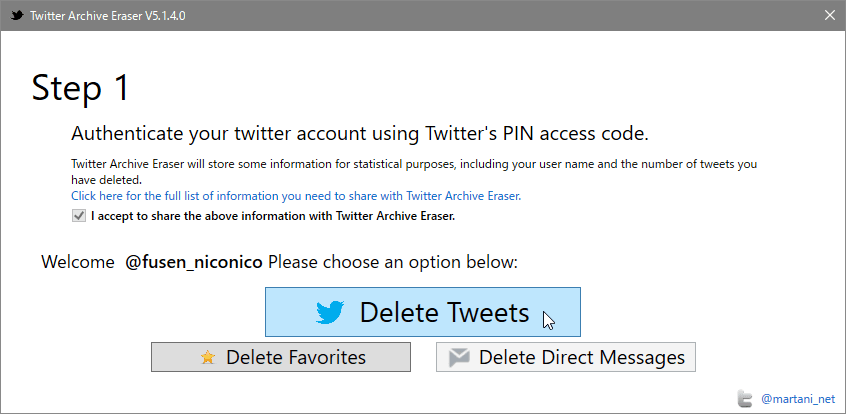The width and height of the screenshot is (846, 414).
Task: Click the Welcome label text
Action: coord(78,263)
